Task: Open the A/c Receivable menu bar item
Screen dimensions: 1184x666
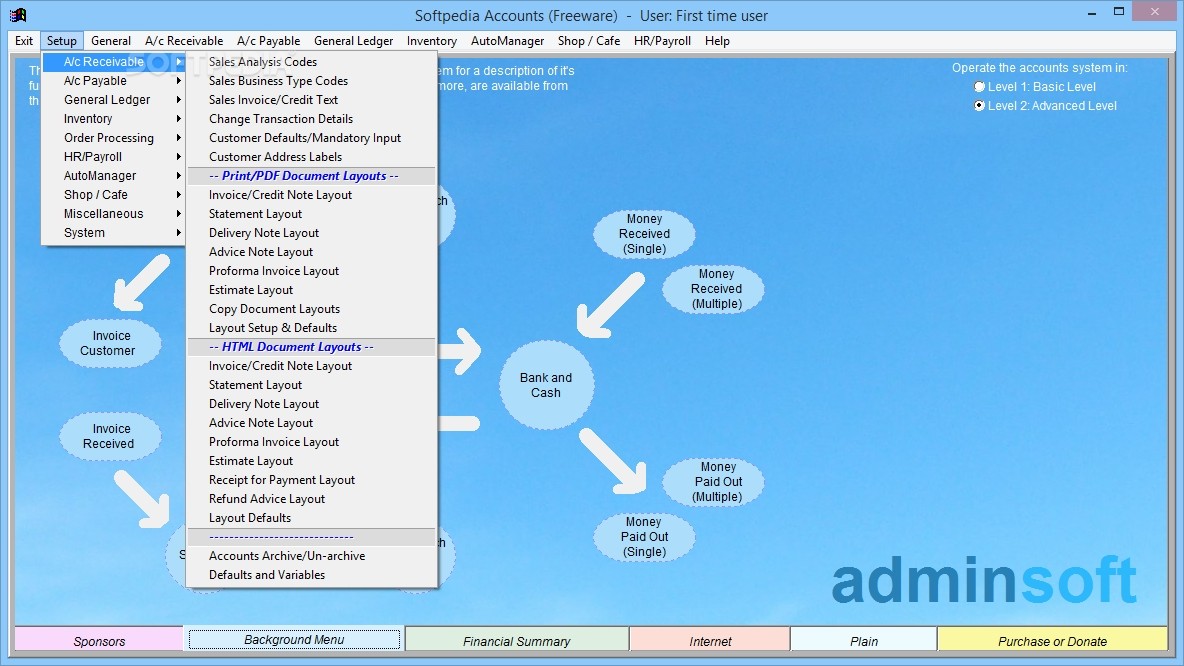Action: (x=184, y=41)
